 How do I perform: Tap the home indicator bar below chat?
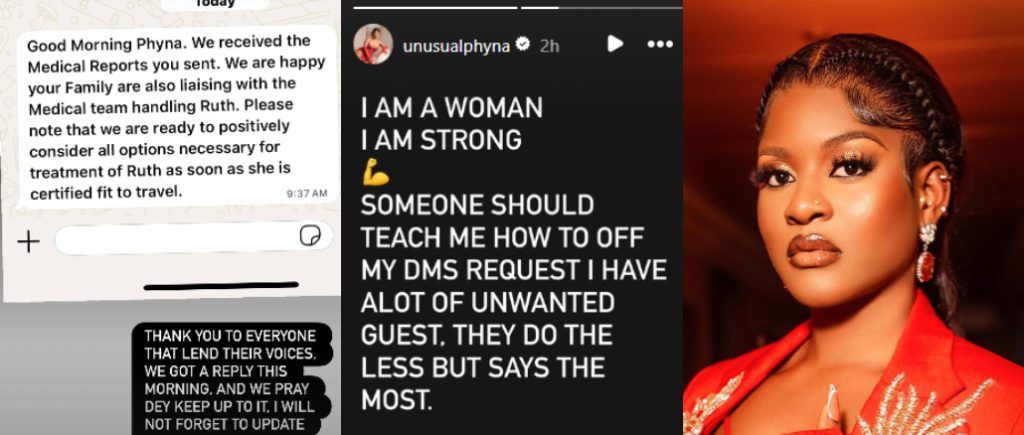click(221, 285)
